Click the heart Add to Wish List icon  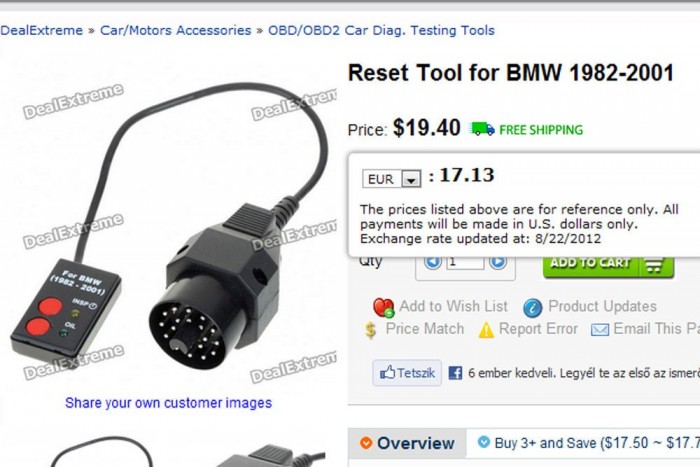(383, 307)
